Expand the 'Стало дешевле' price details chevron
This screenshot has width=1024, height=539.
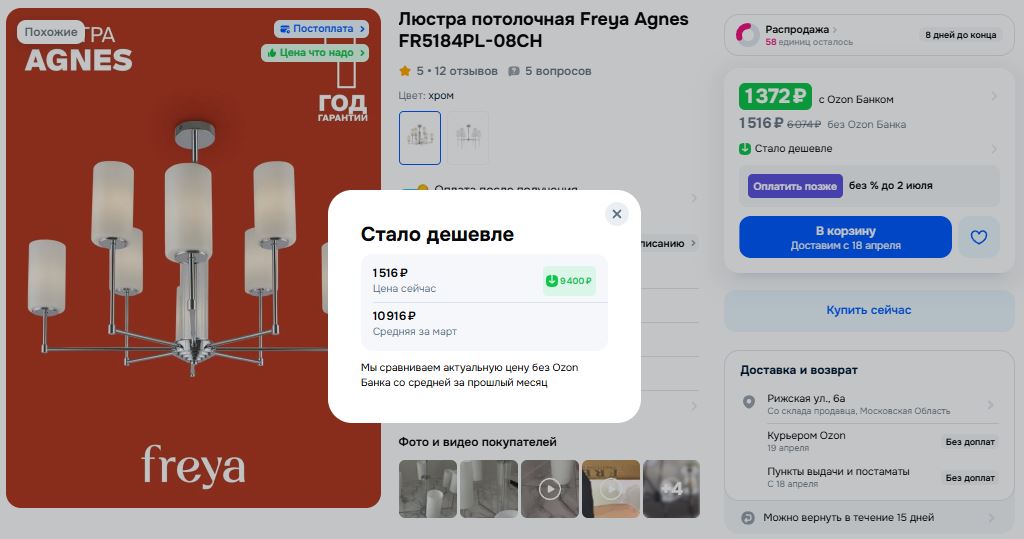(994, 149)
